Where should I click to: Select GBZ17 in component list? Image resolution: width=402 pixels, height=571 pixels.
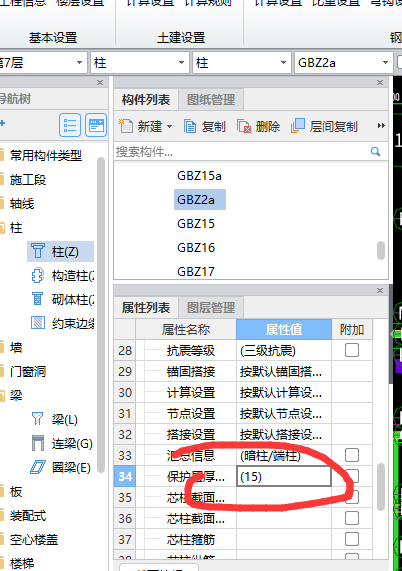coord(196,272)
